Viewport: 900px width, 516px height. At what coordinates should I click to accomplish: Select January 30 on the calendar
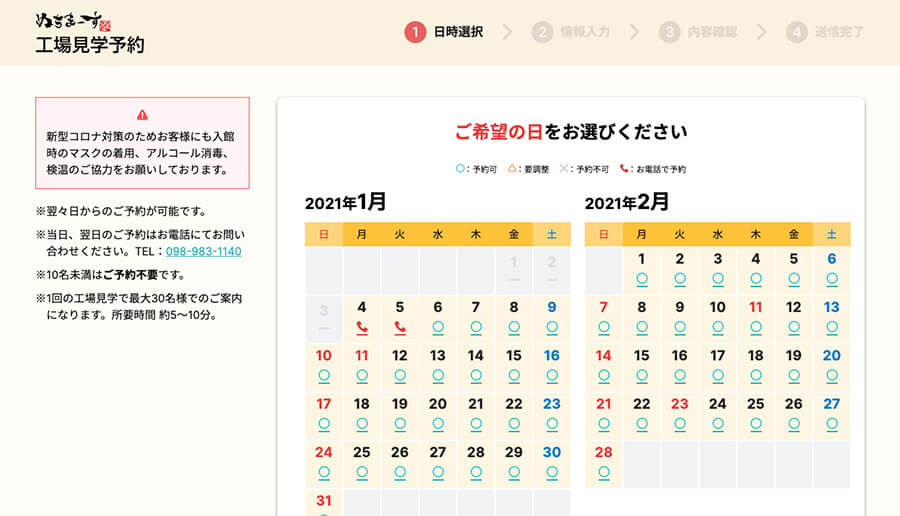552,461
